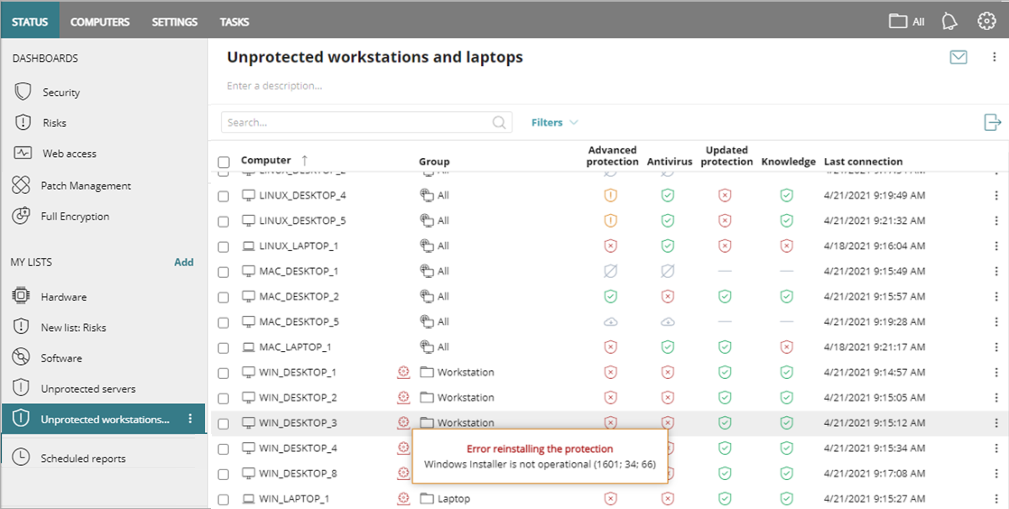Screen dimensions: 1009x509
Task: Open the Web access dashboard icon
Action: pyautogui.click(x=23, y=153)
